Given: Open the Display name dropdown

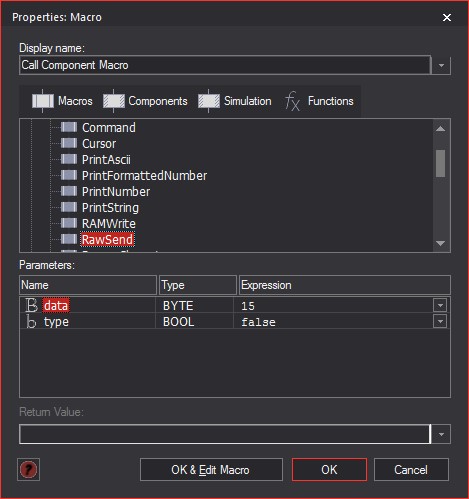Looking at the screenshot, I should pyautogui.click(x=441, y=65).
